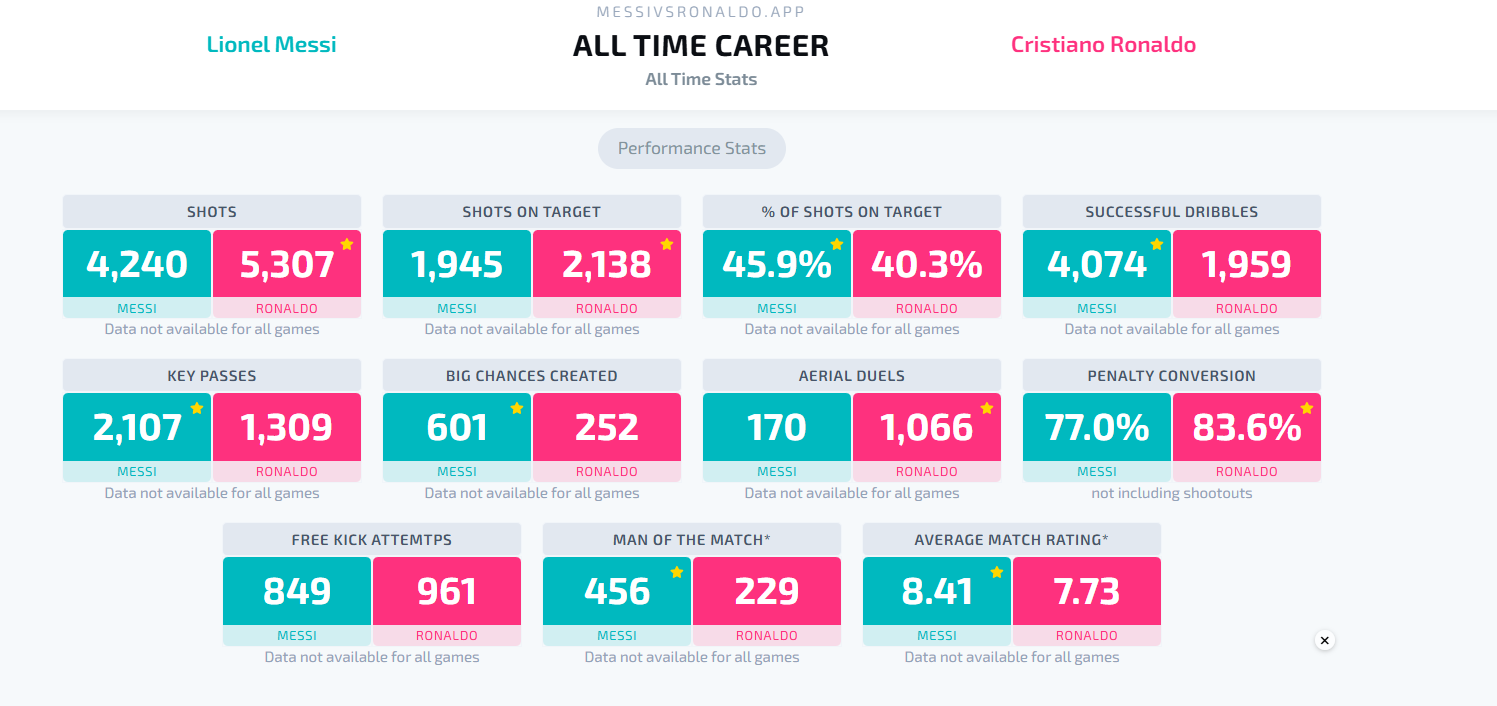Select Messi's 4,240 shots tile
Screen dimensions: 1497x706
137,264
